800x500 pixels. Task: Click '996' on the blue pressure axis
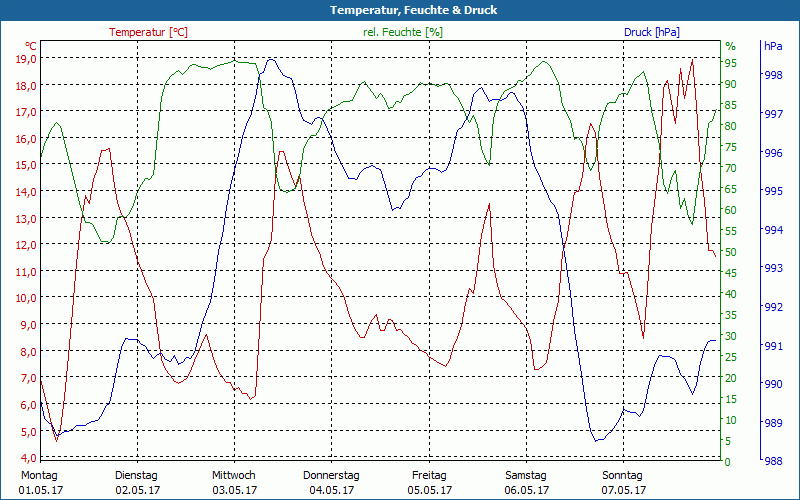pos(773,153)
